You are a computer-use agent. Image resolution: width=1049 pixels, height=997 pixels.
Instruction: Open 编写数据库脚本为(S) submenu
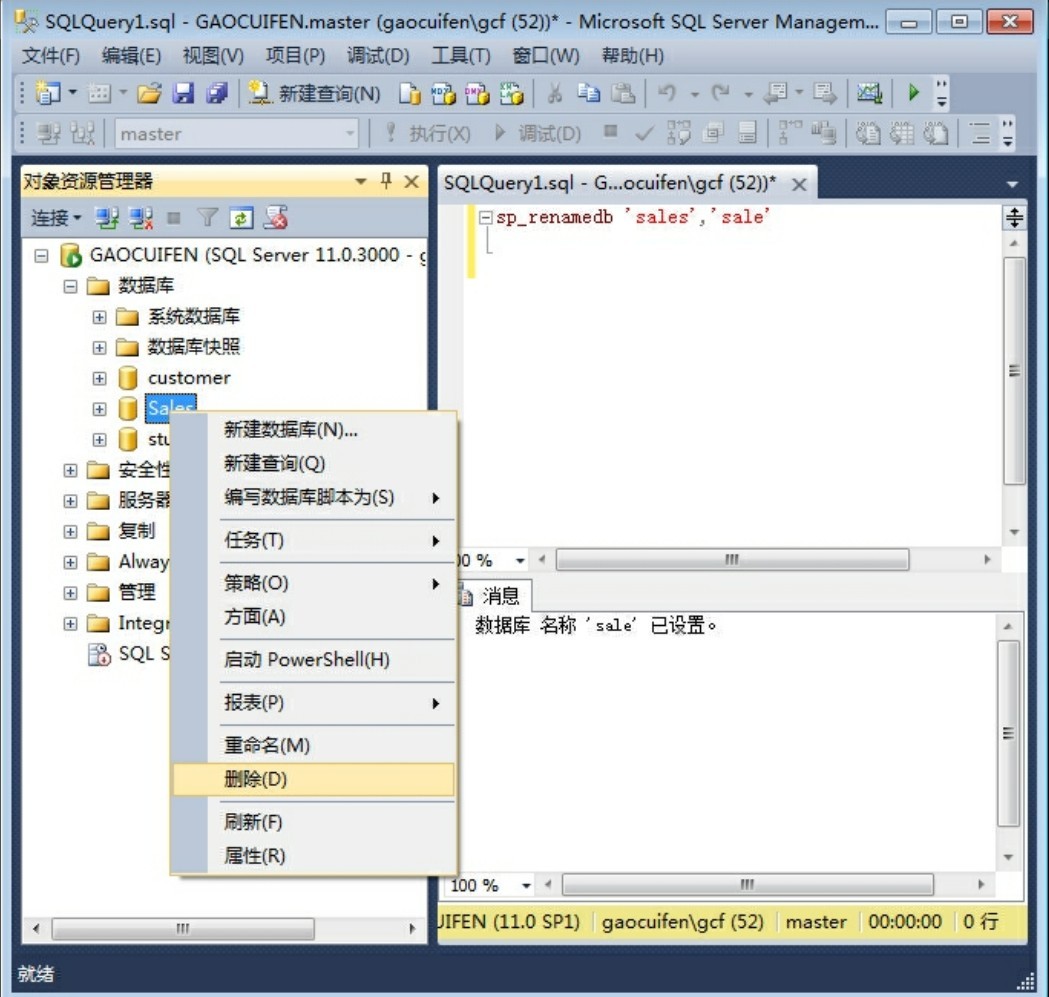click(313, 498)
